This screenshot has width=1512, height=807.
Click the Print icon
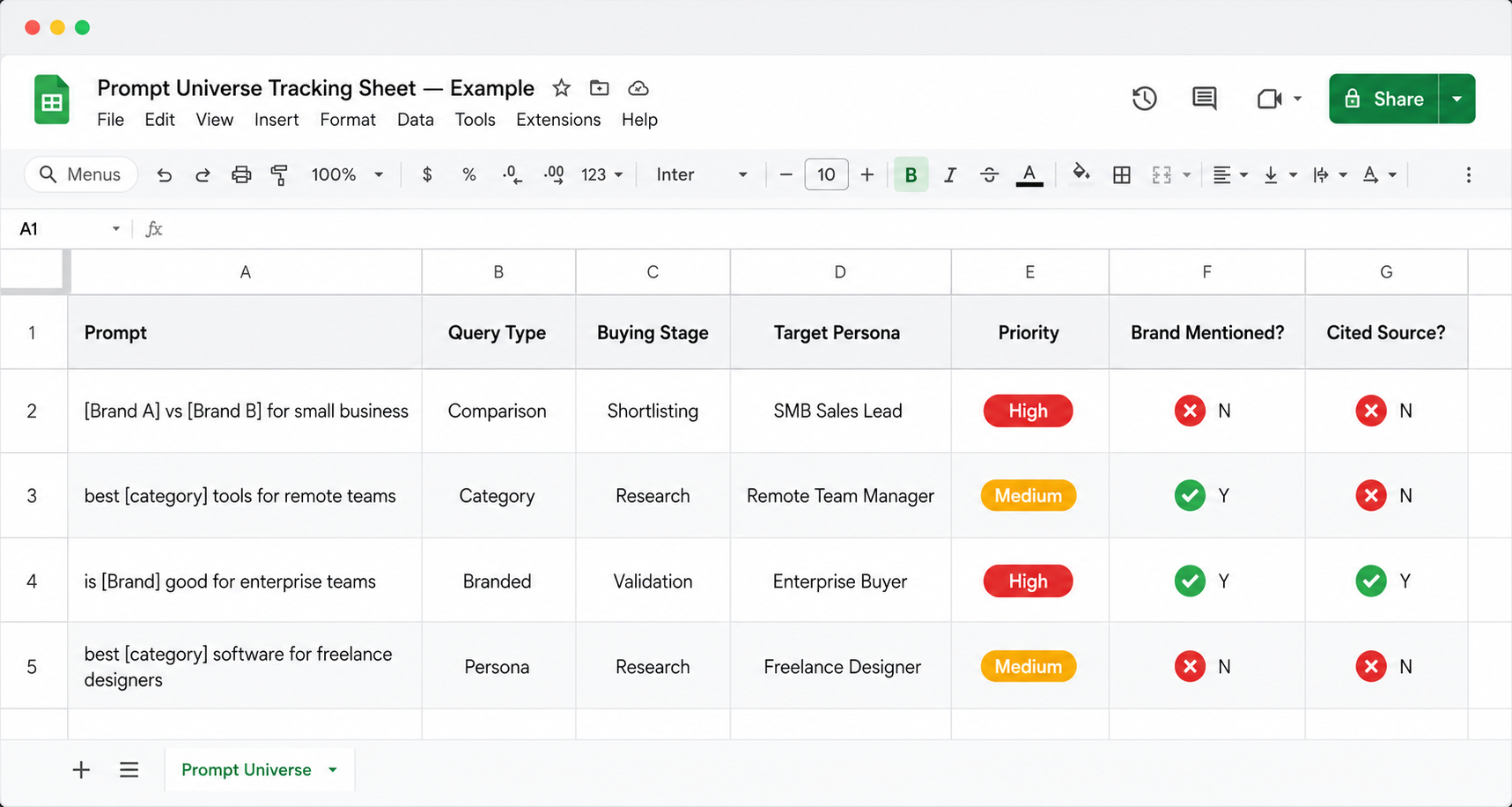[241, 174]
